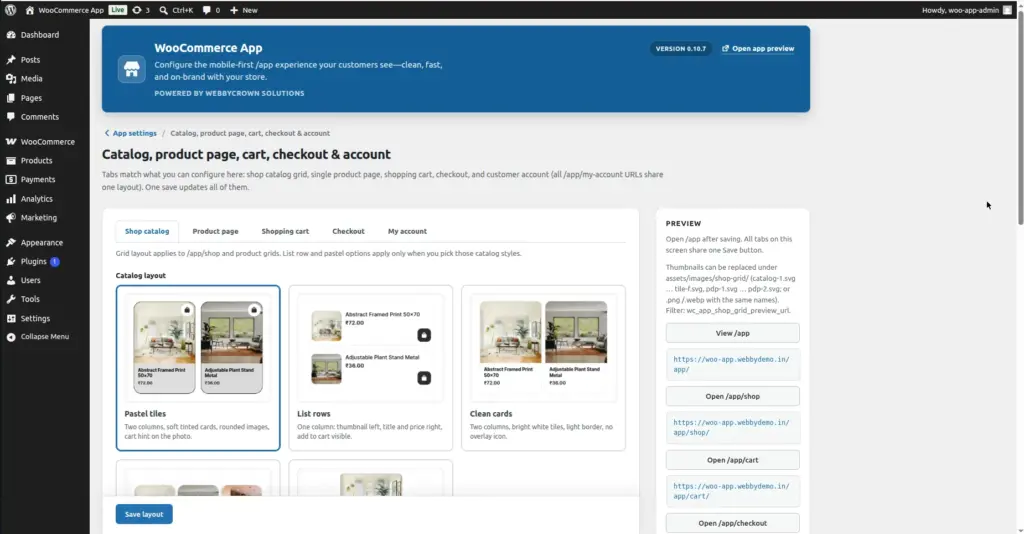
Task: Select the Clean cards catalog layout
Action: coord(543,368)
